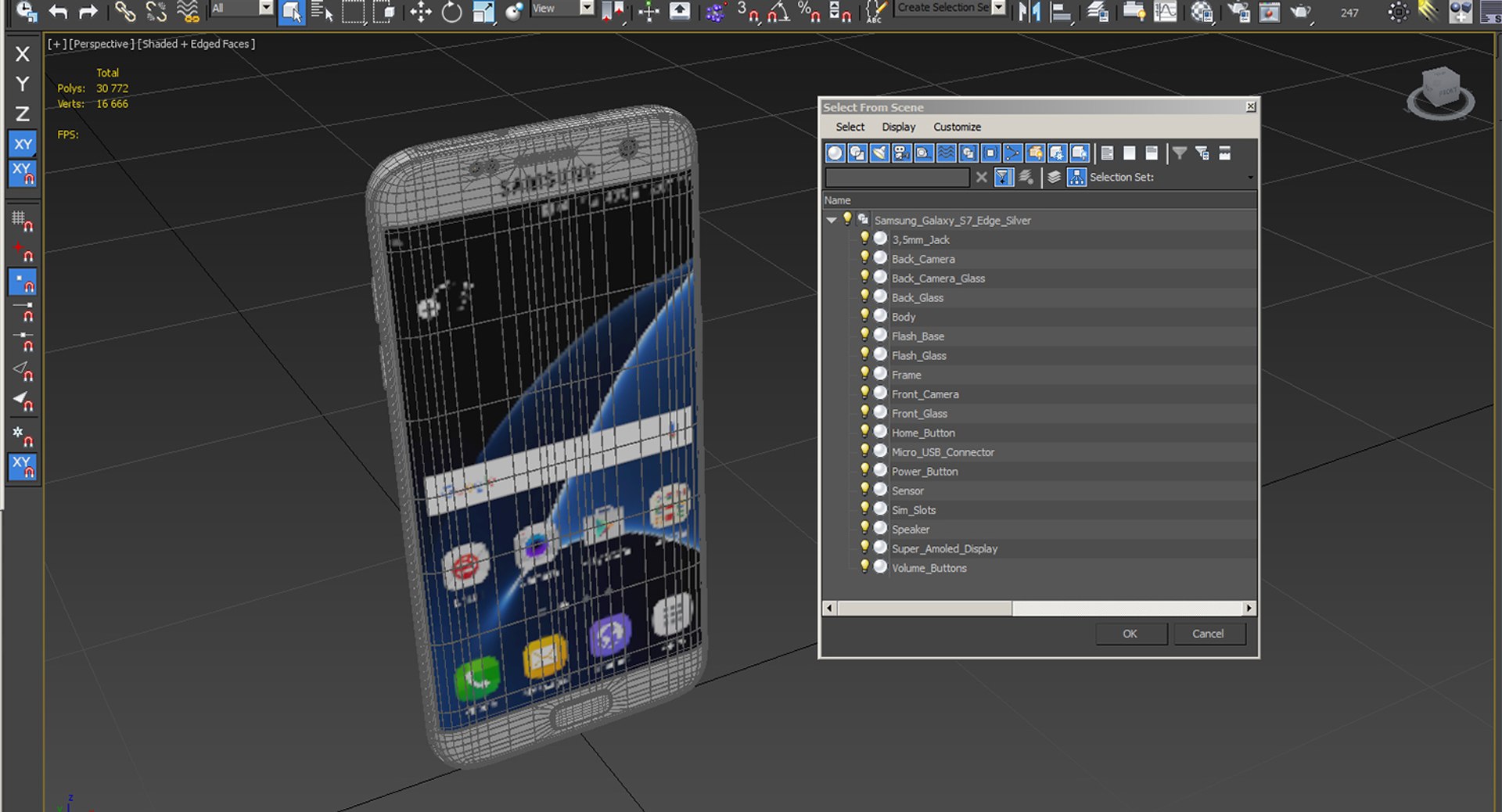Toggle Angle Snap in the main toolbar
1502x812 pixels.
point(778,11)
